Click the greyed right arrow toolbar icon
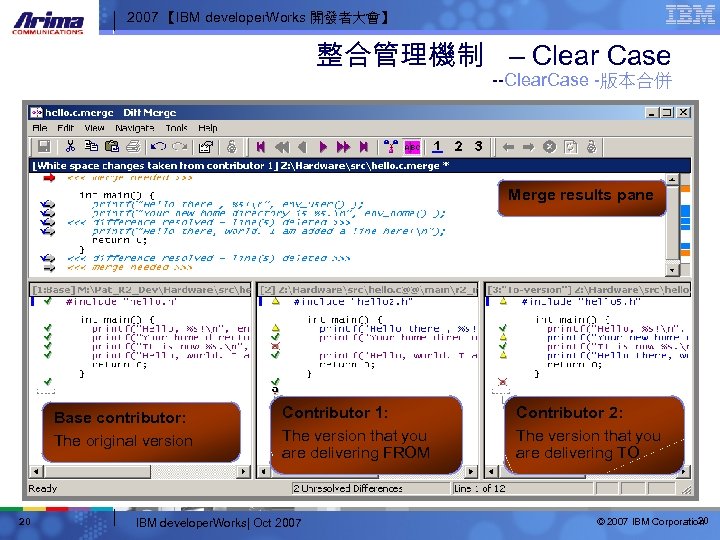720x540 pixels. (529, 147)
